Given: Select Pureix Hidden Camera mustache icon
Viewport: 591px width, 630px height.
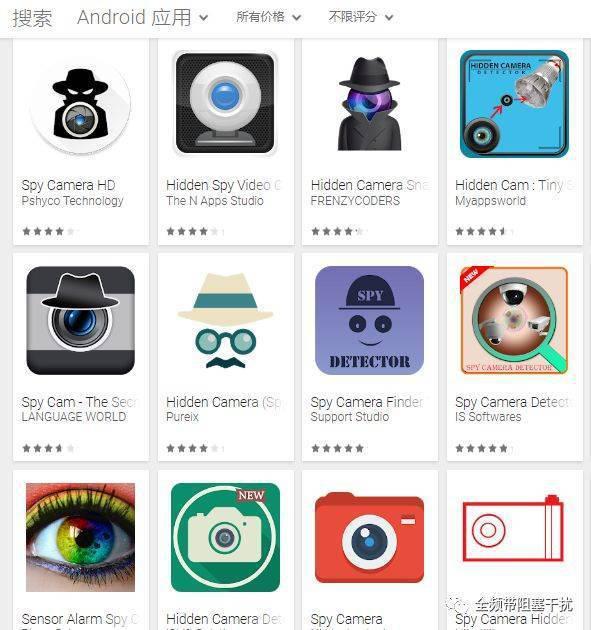Looking at the screenshot, I should tap(225, 320).
